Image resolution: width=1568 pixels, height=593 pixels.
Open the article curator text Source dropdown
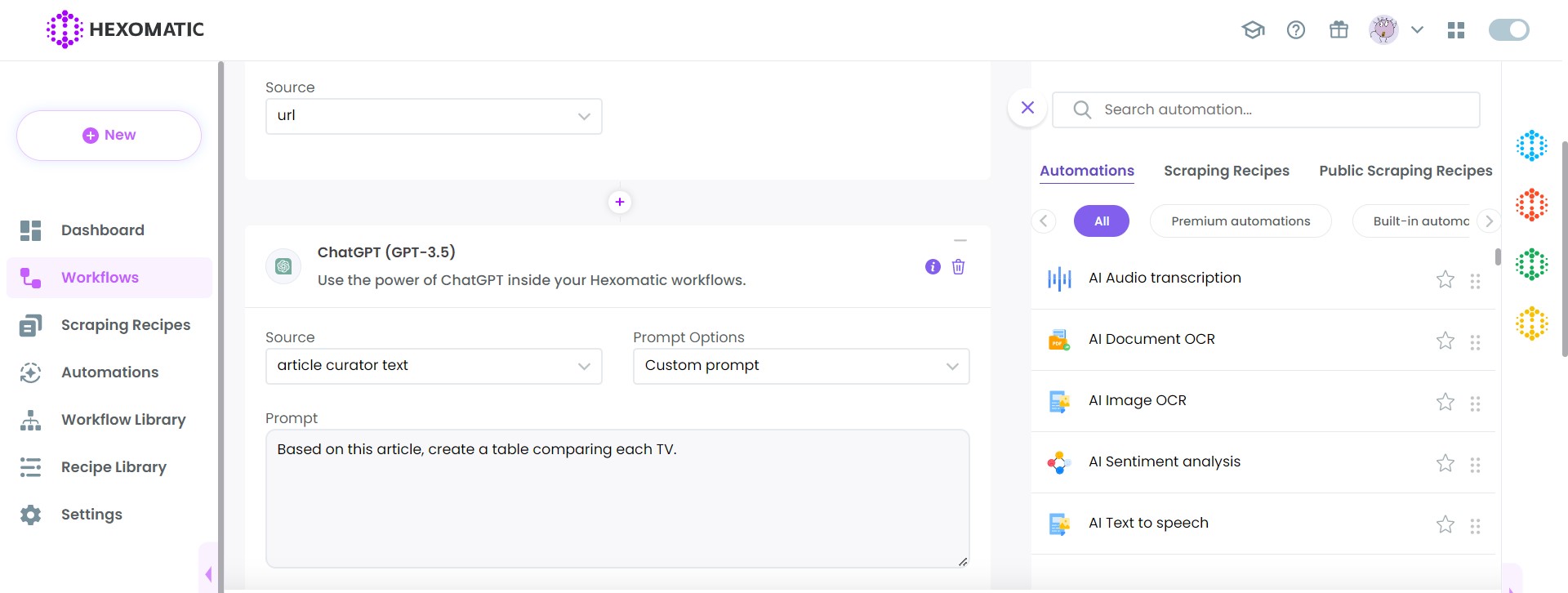(434, 366)
